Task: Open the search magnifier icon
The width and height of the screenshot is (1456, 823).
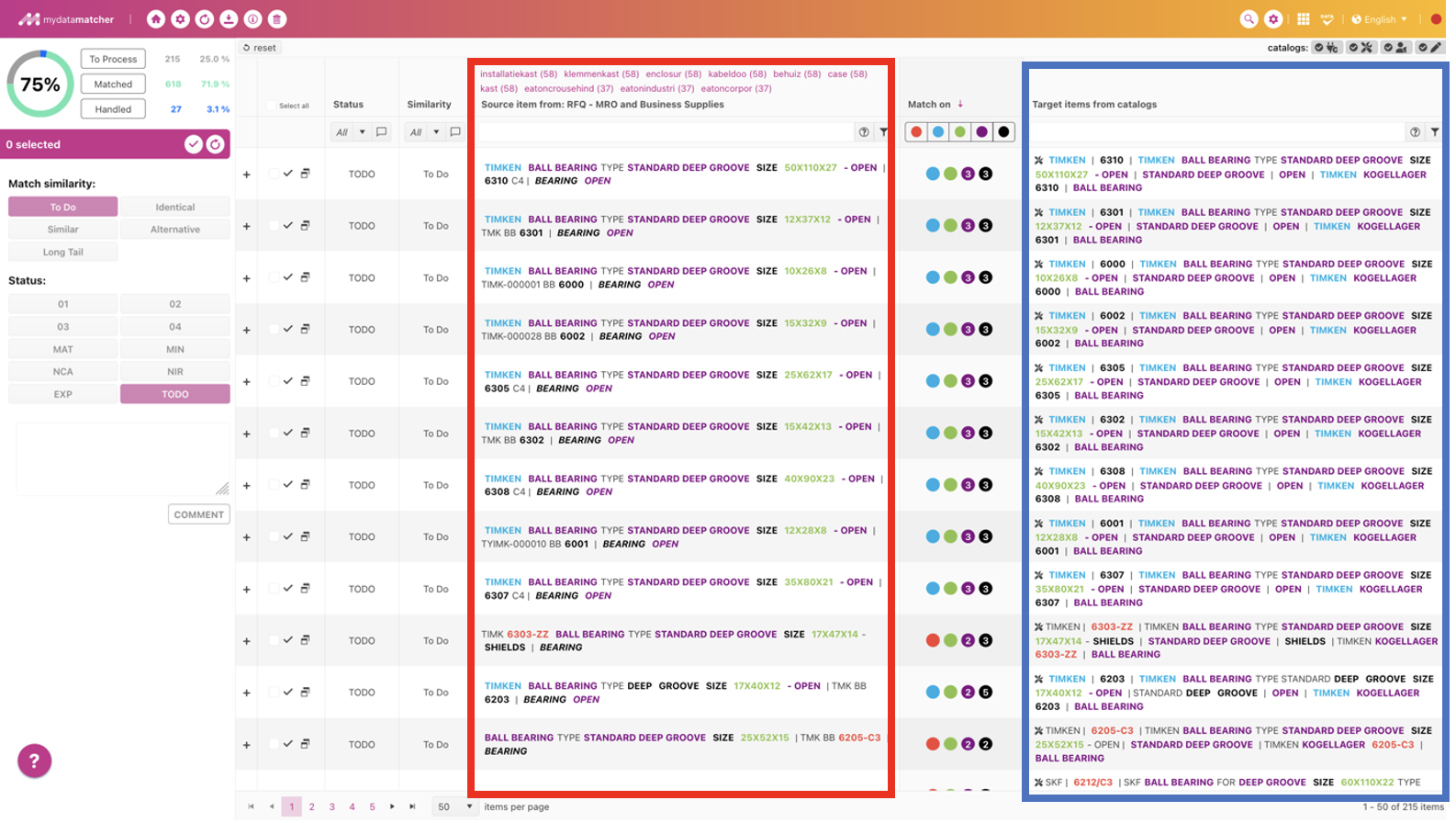Action: pyautogui.click(x=1249, y=19)
